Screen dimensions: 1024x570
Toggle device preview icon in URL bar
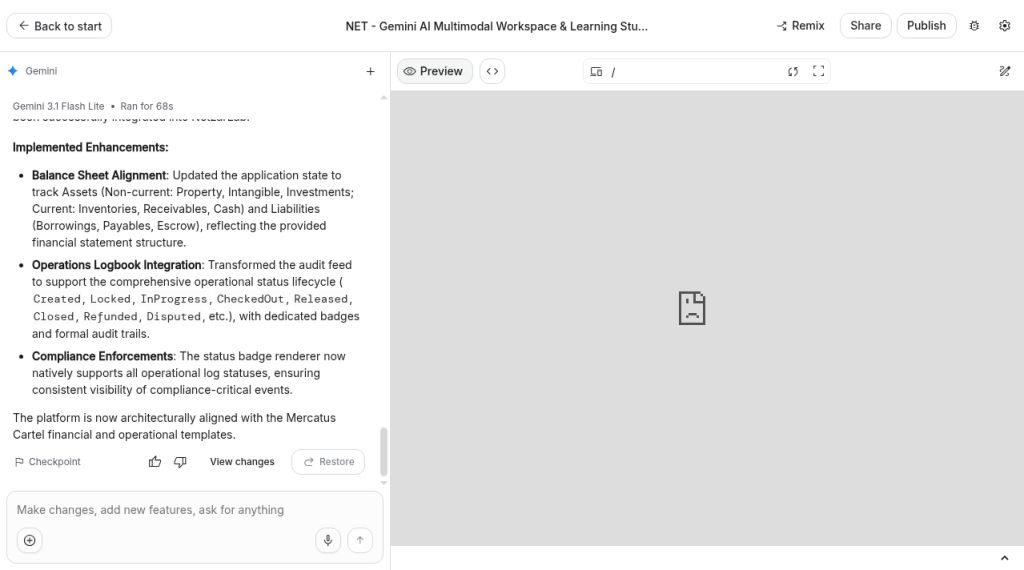click(x=596, y=71)
